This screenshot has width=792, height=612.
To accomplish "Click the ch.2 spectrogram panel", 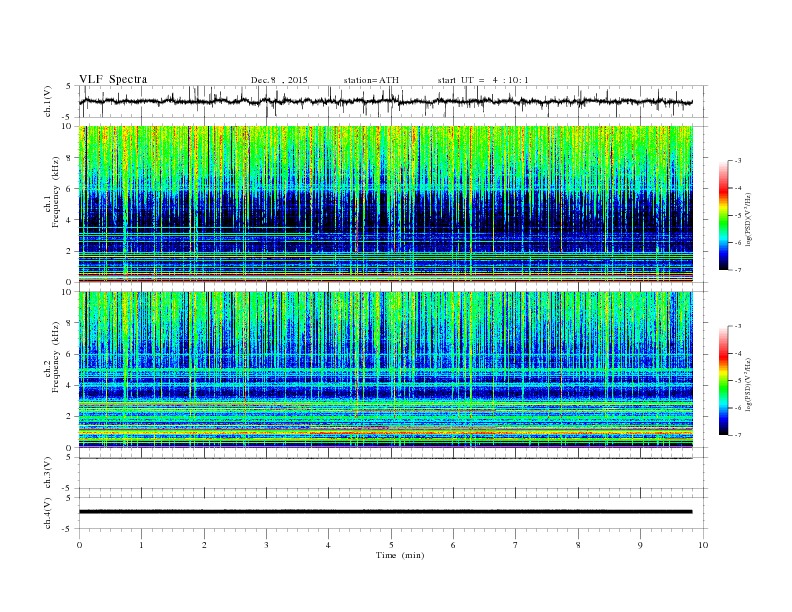I will (x=385, y=369).
